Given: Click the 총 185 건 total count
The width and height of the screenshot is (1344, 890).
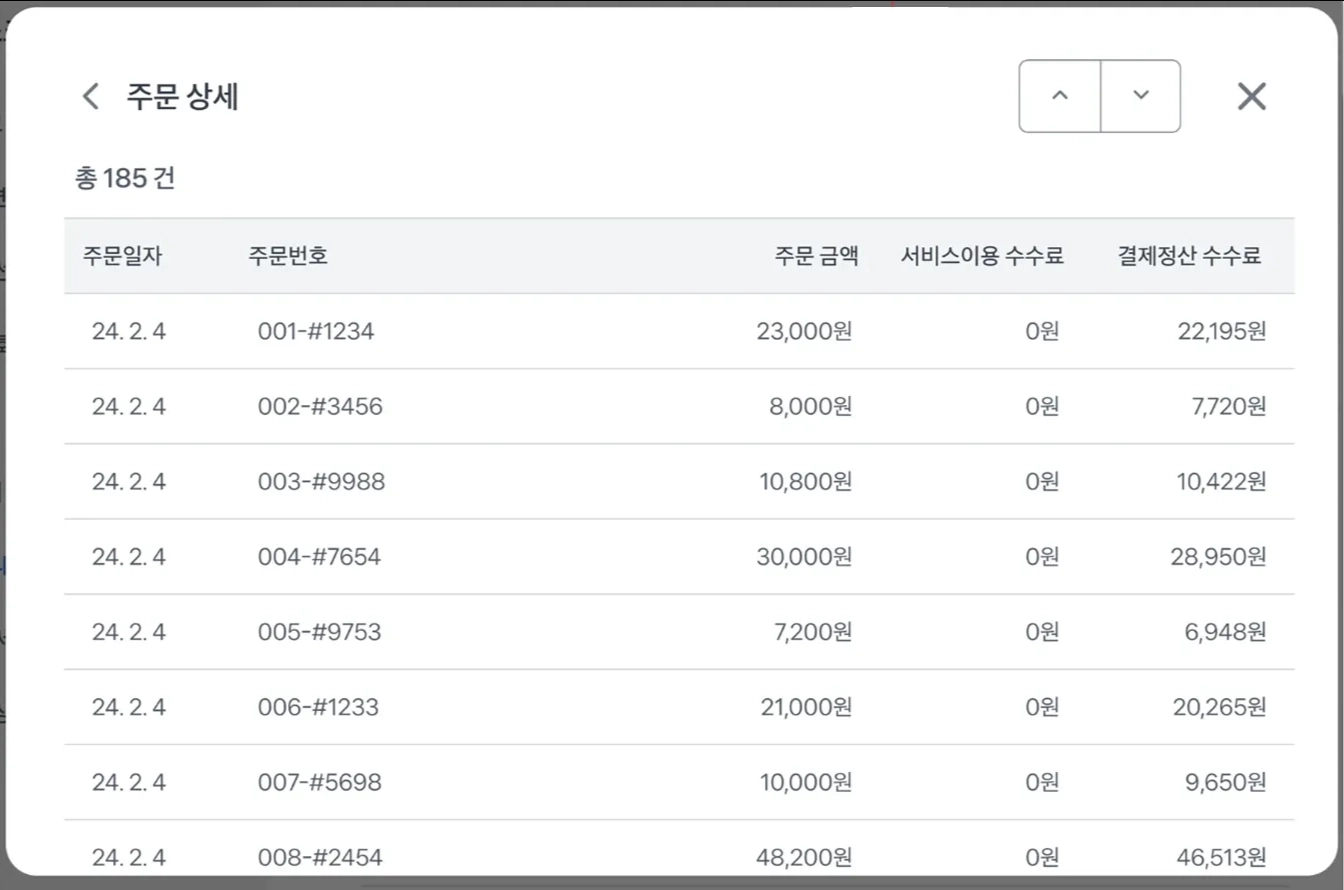Looking at the screenshot, I should [x=125, y=179].
